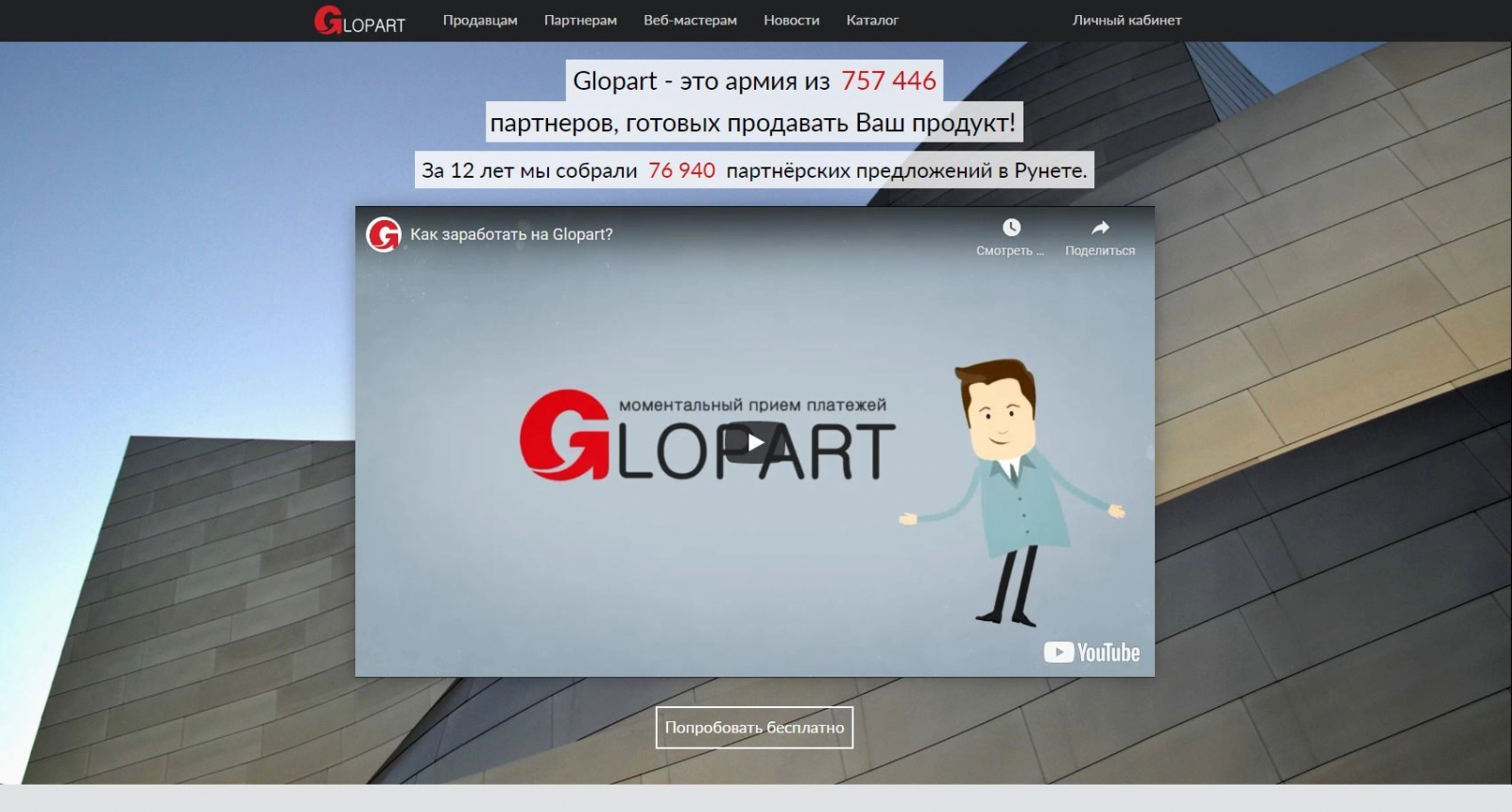Image resolution: width=1512 pixels, height=812 pixels.
Task: Open the Каталог page
Action: click(x=872, y=20)
